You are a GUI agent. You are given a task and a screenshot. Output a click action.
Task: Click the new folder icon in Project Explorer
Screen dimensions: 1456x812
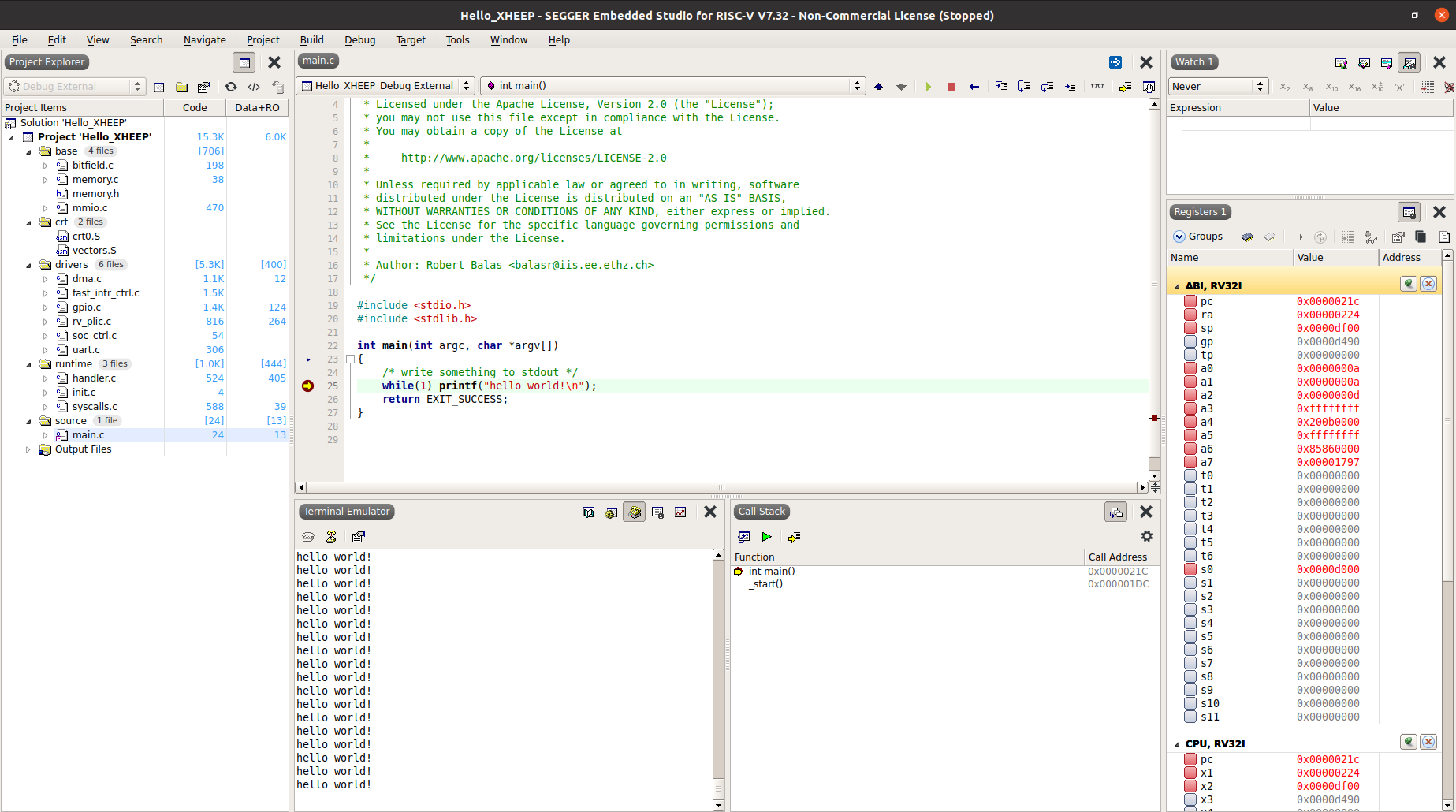181,87
